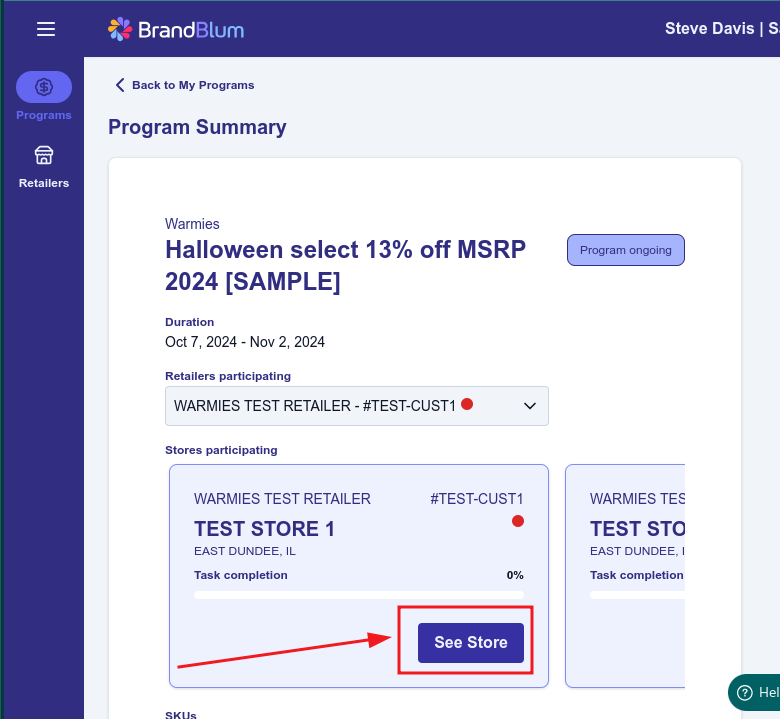
Task: Follow the Back to My Programs link
Action: tap(193, 85)
